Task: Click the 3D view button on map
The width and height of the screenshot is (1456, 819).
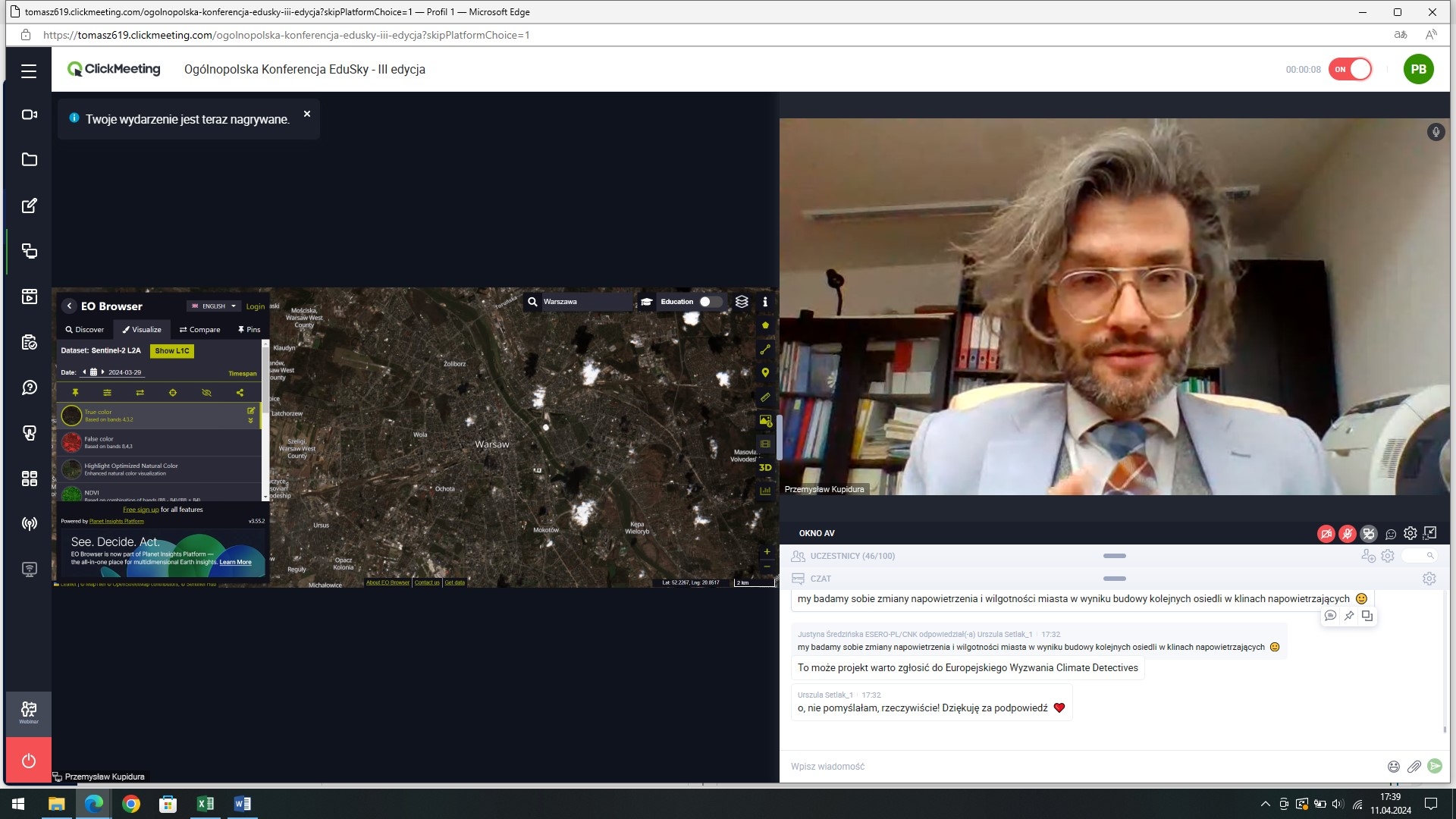Action: [x=765, y=468]
